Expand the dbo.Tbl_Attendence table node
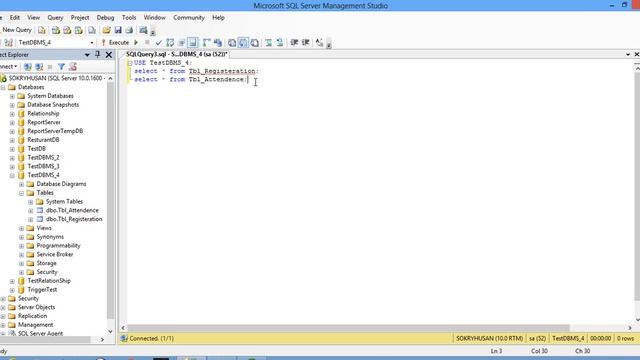 coord(31,211)
